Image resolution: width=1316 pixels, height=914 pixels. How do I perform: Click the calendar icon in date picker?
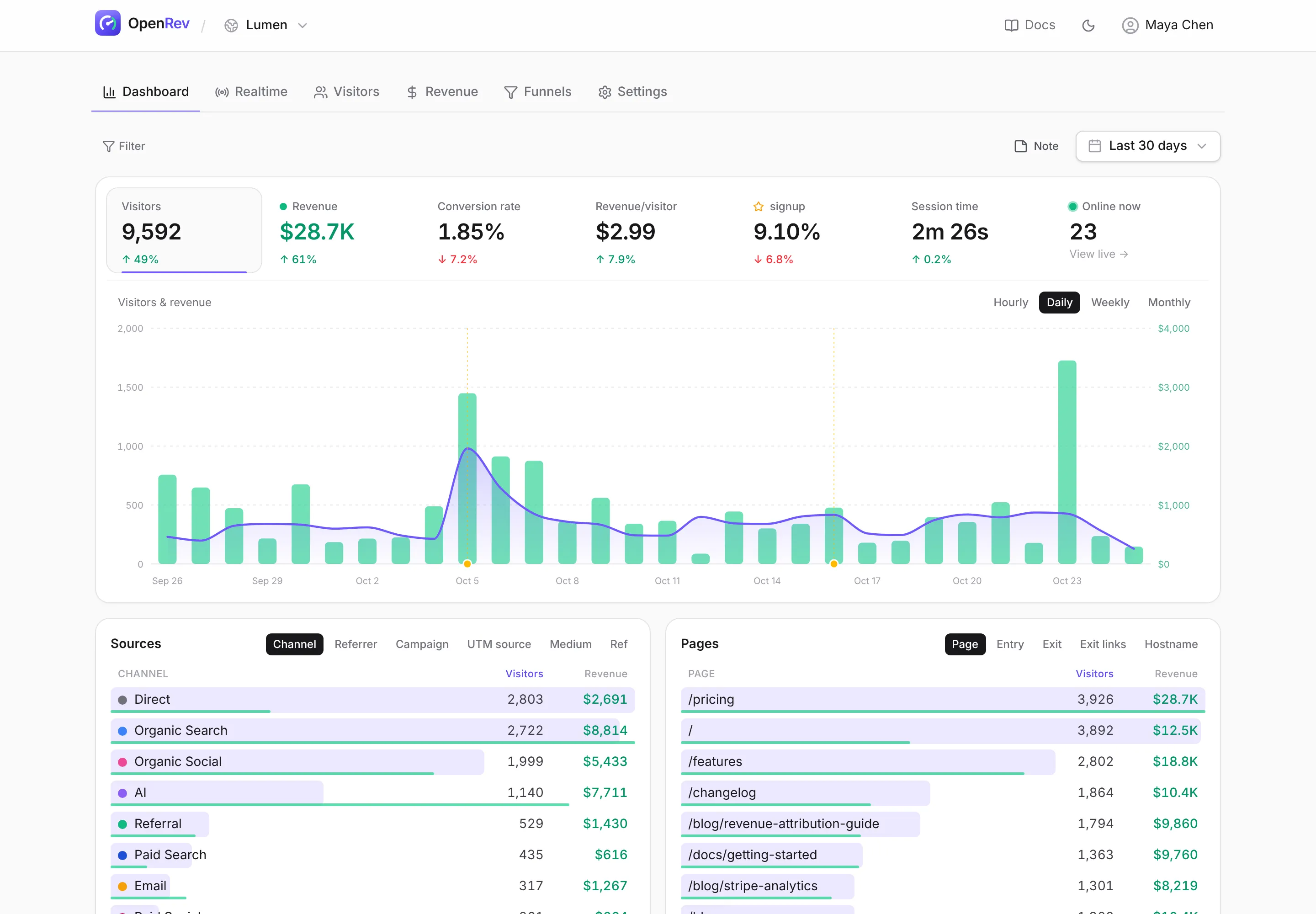[1094, 146]
